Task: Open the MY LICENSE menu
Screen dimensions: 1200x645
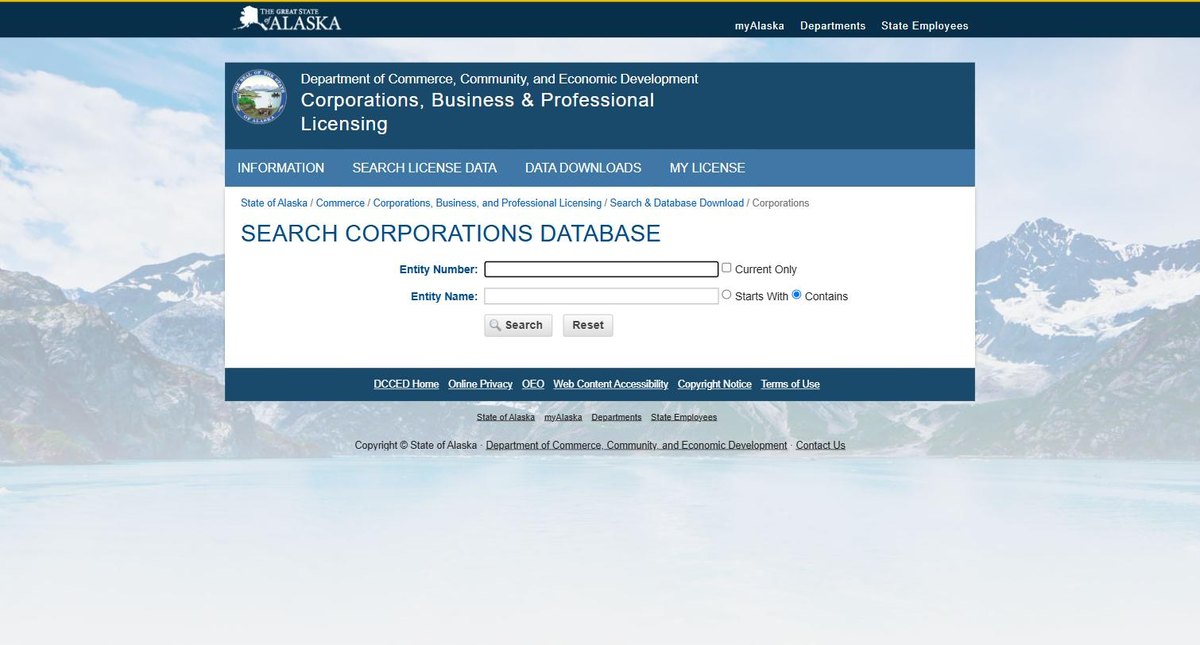Action: click(707, 168)
